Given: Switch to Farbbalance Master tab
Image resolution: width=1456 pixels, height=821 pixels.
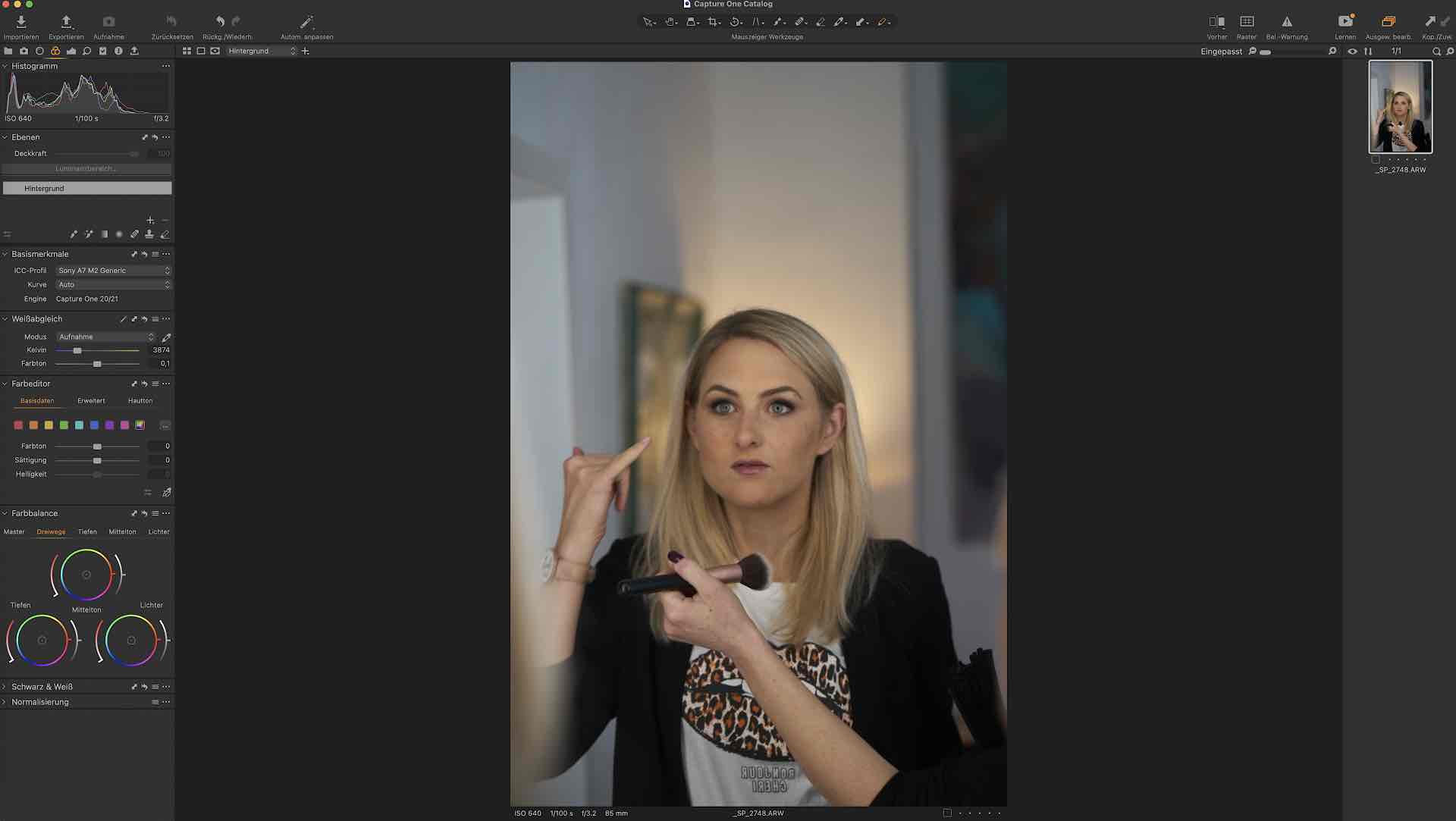Looking at the screenshot, I should pyautogui.click(x=14, y=531).
